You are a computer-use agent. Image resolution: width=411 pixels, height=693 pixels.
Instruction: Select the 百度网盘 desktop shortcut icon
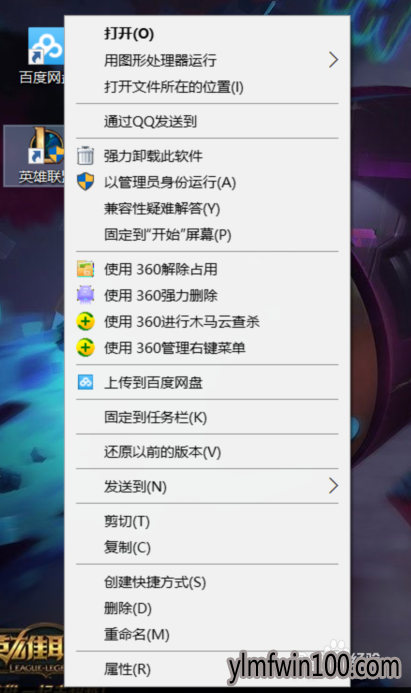point(46,46)
